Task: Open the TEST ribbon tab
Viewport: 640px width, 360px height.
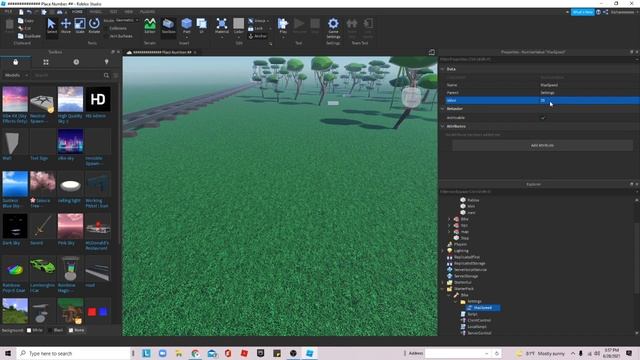Action: click(113, 12)
